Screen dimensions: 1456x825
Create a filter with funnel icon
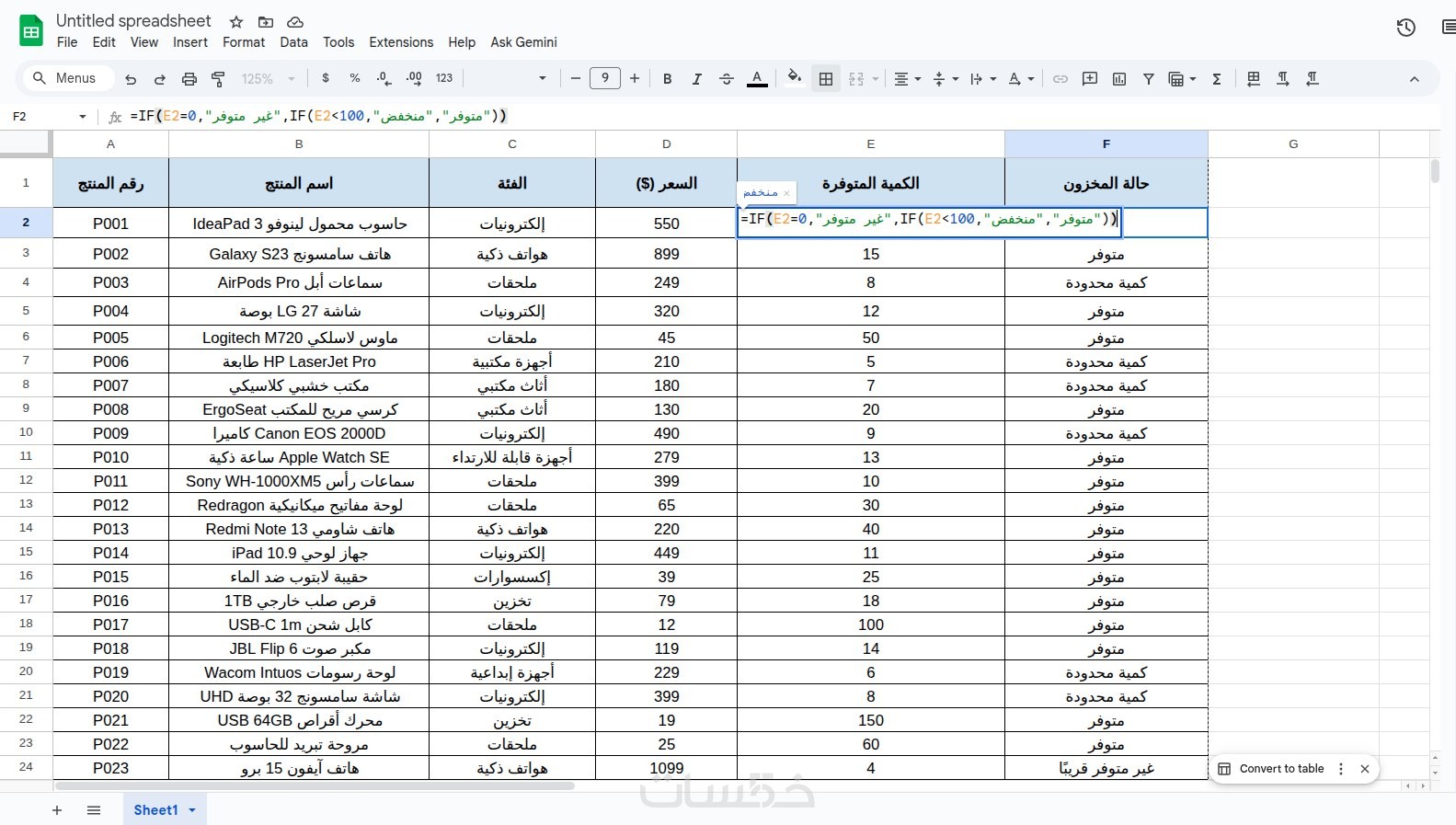[1149, 79]
